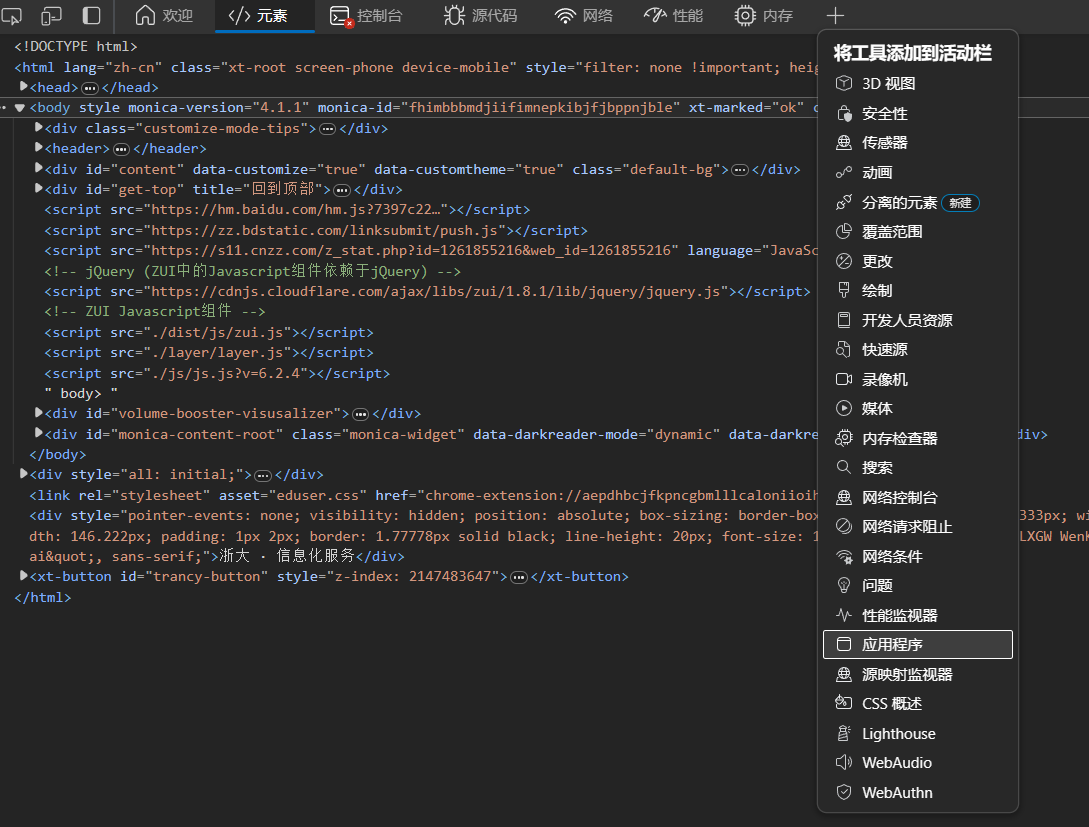Expand div customize-mode-tips node
This screenshot has width=1089, height=827.
pyautogui.click(x=39, y=127)
